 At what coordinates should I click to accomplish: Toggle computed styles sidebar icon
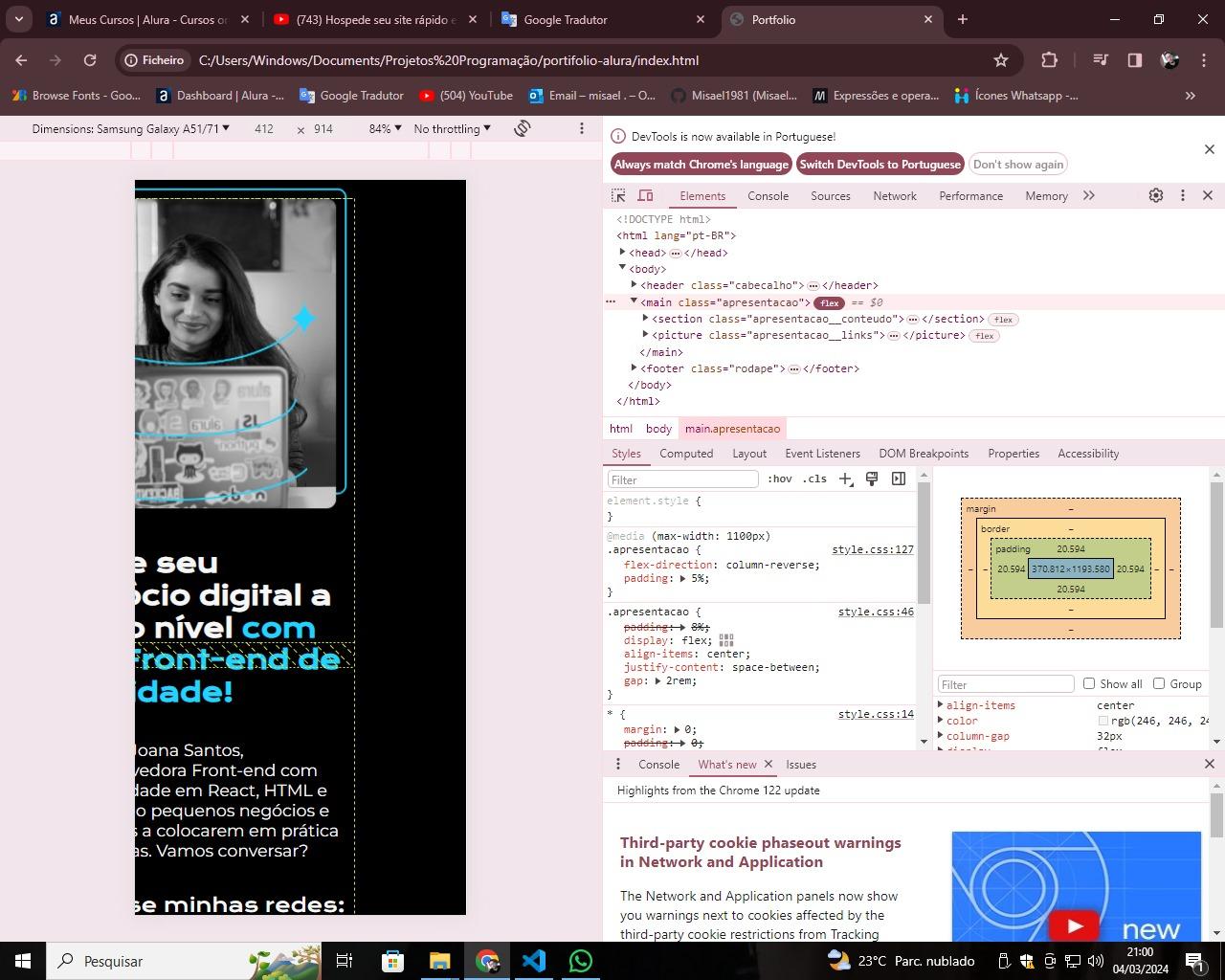point(899,479)
